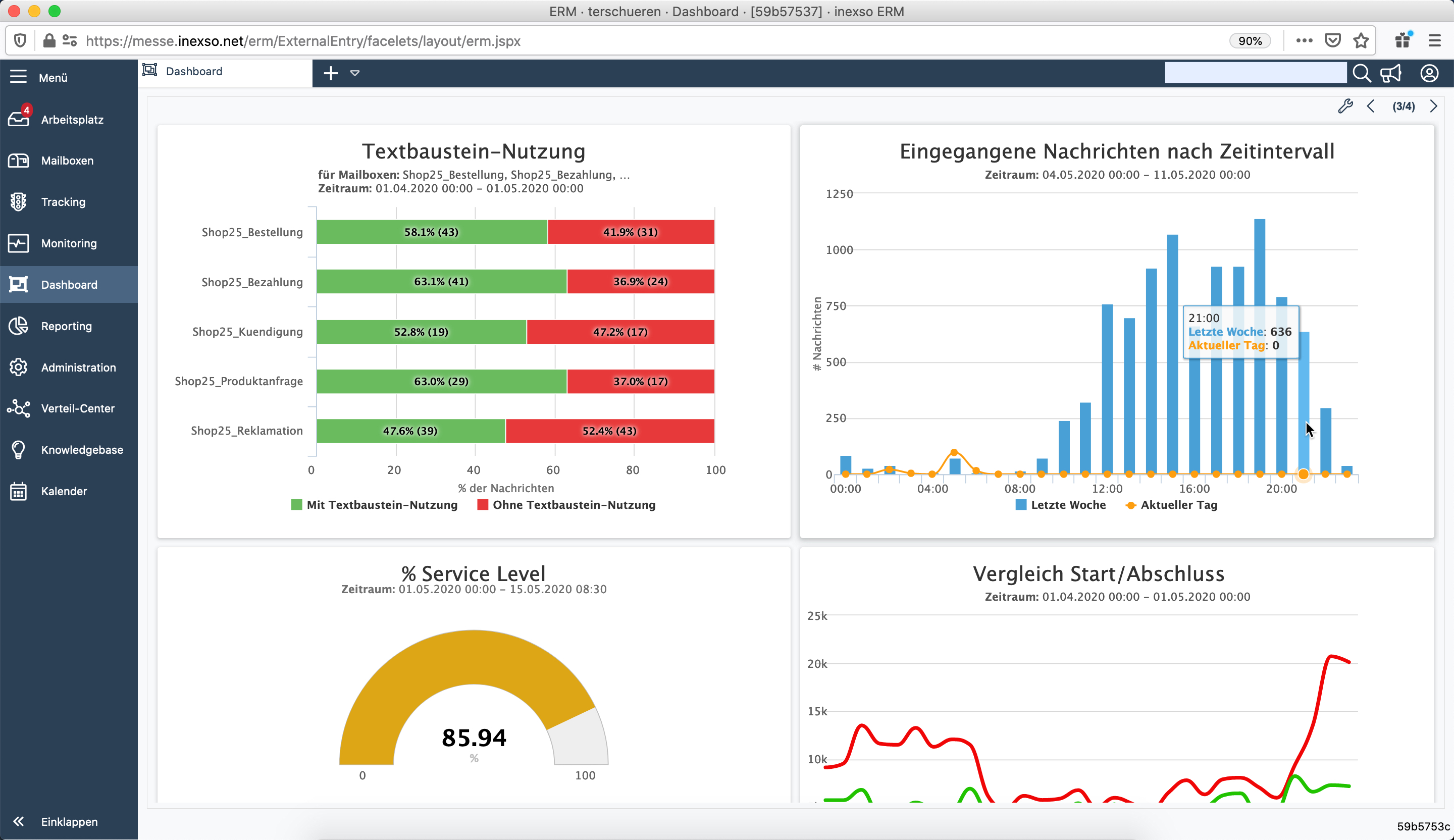This screenshot has height=840, width=1454.
Task: Switch to the Dashboard tab
Action: 193,71
